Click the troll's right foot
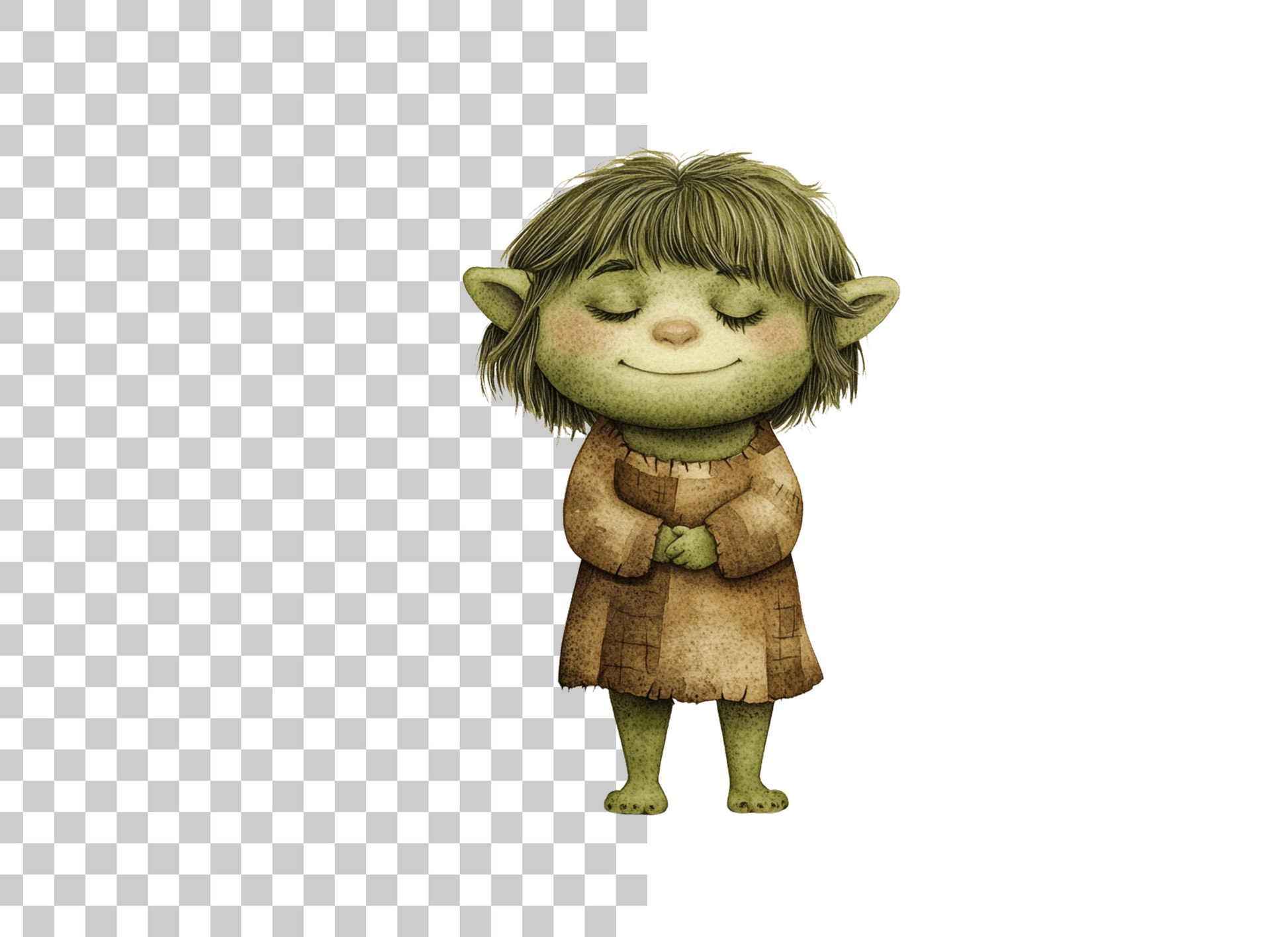 pyautogui.click(x=758, y=800)
